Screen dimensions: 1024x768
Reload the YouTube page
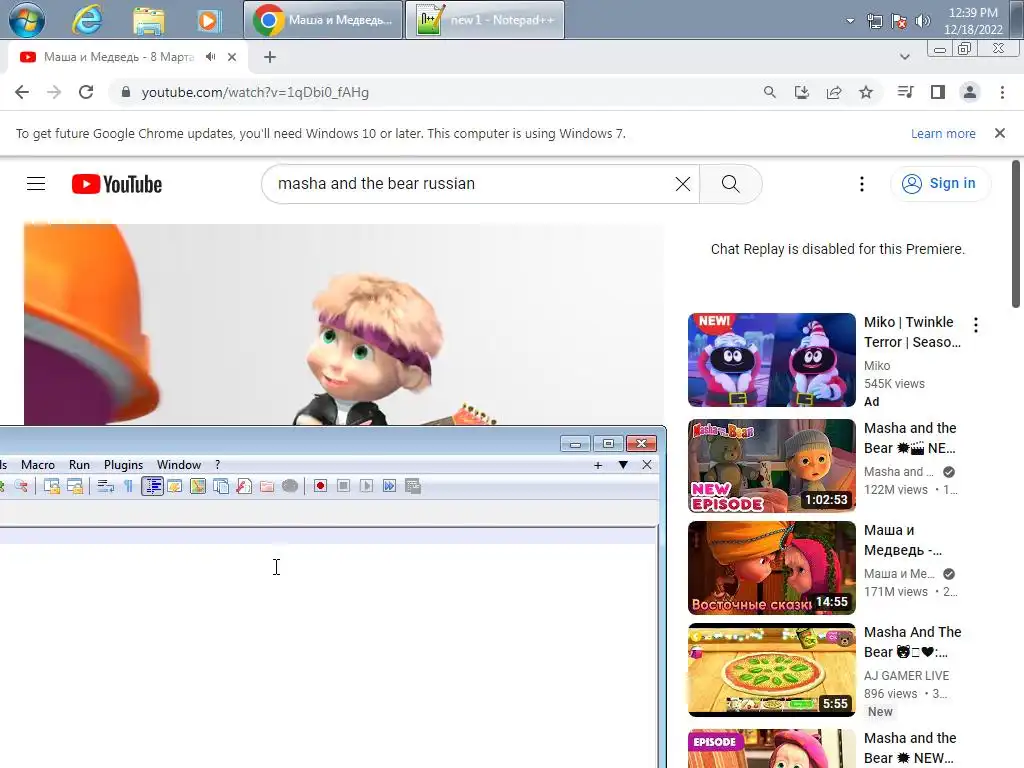coord(86,92)
